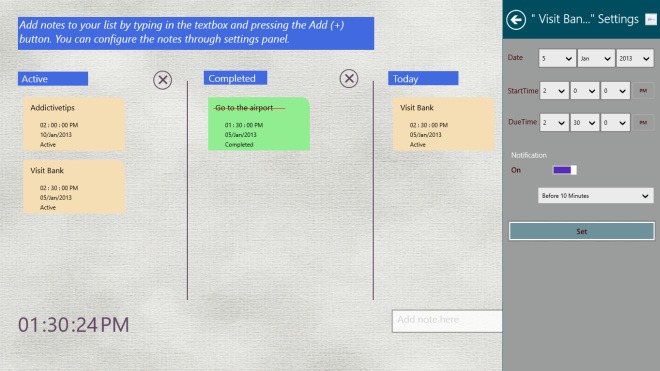Screen dimensions: 660x371
Task: Select the Active list header
Action: 53,79
